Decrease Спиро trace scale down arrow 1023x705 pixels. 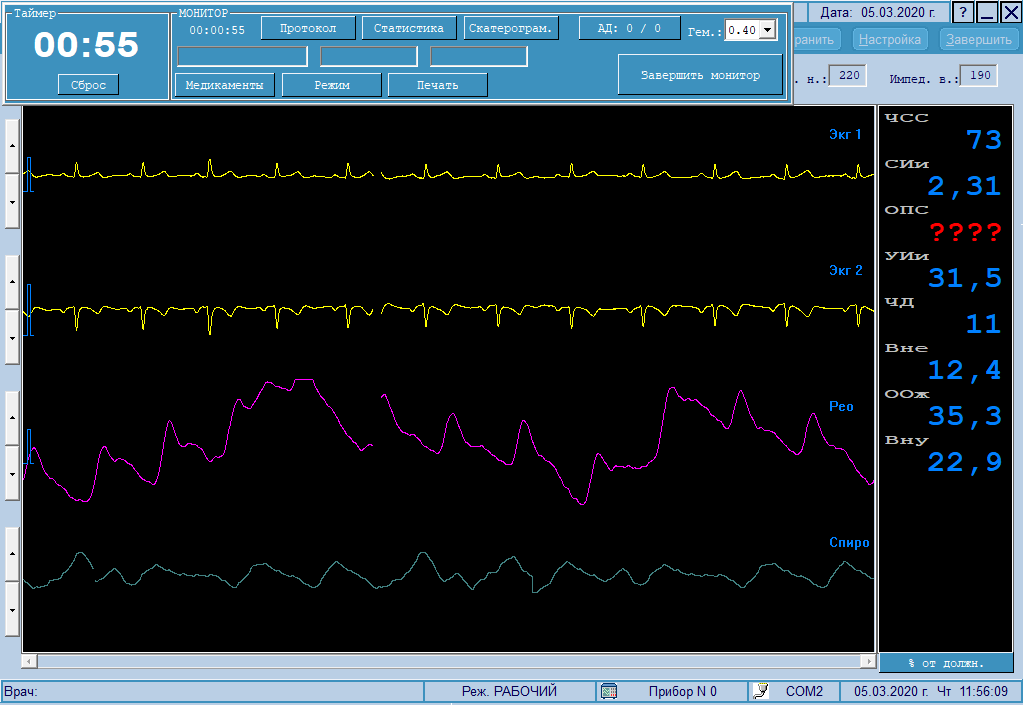pyautogui.click(x=12, y=610)
